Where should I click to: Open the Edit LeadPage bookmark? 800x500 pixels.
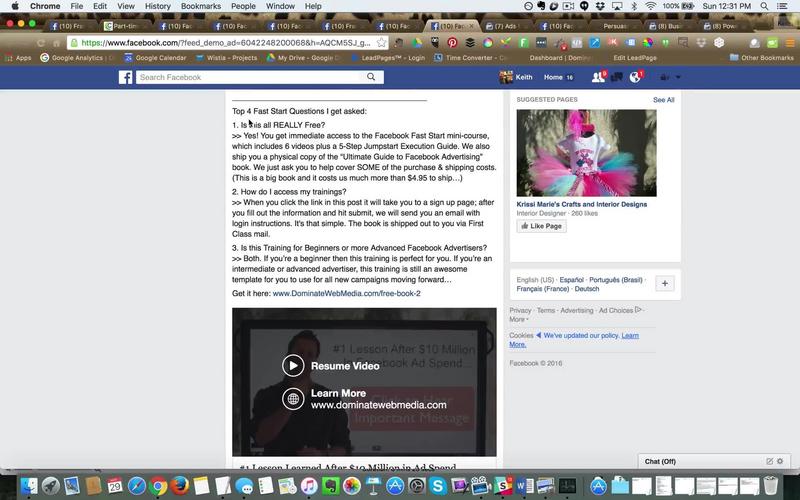click(635, 58)
